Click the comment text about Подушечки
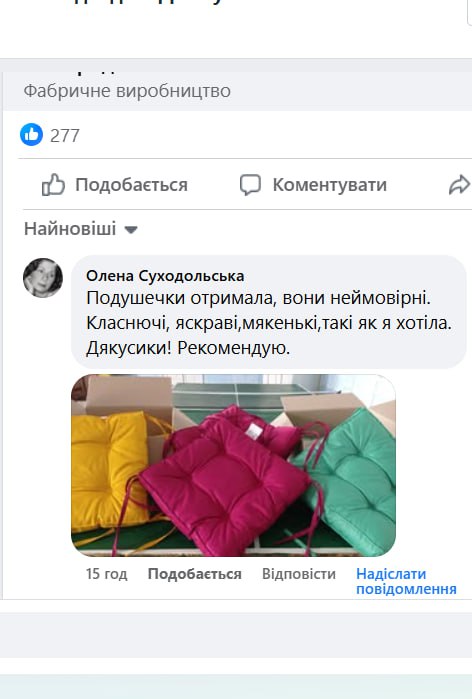Image resolution: width=472 pixels, height=699 pixels. 269,323
